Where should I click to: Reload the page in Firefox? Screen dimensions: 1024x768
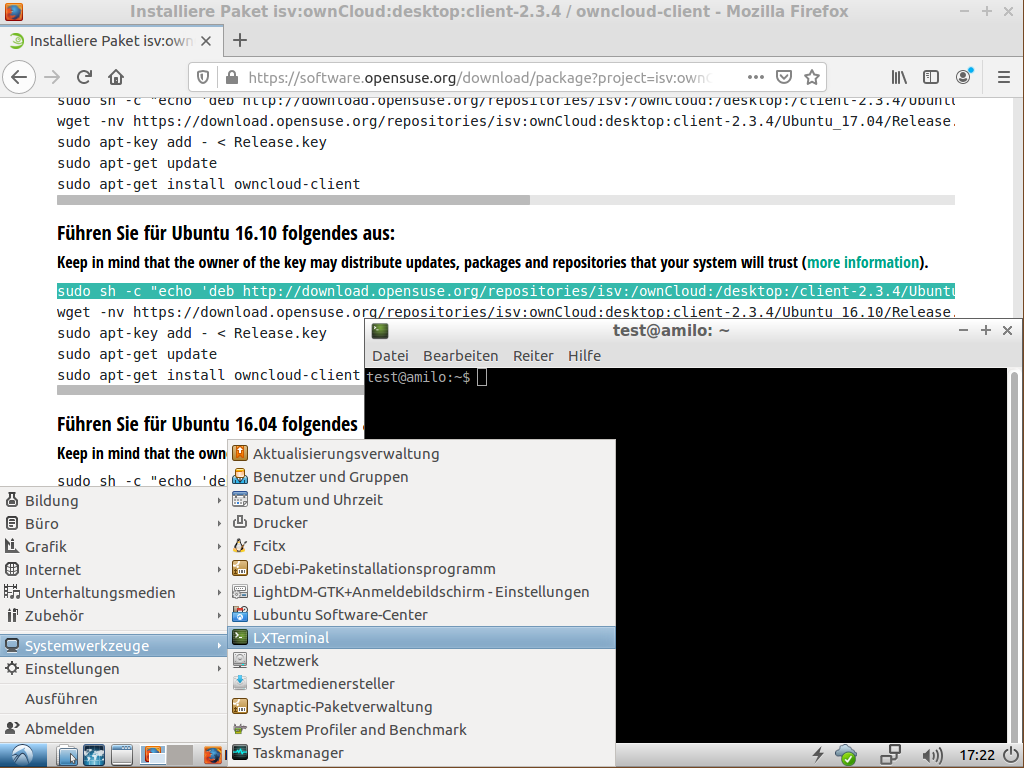[x=84, y=78]
